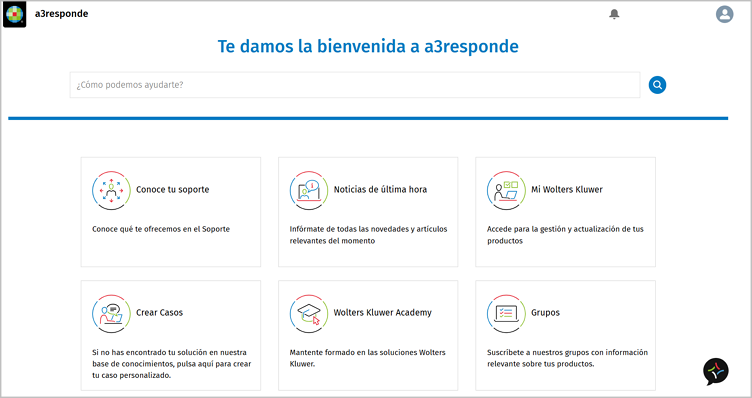This screenshot has height=398, width=752.
Task: Click the Conoce tu soporte circular icon
Action: tap(111, 190)
